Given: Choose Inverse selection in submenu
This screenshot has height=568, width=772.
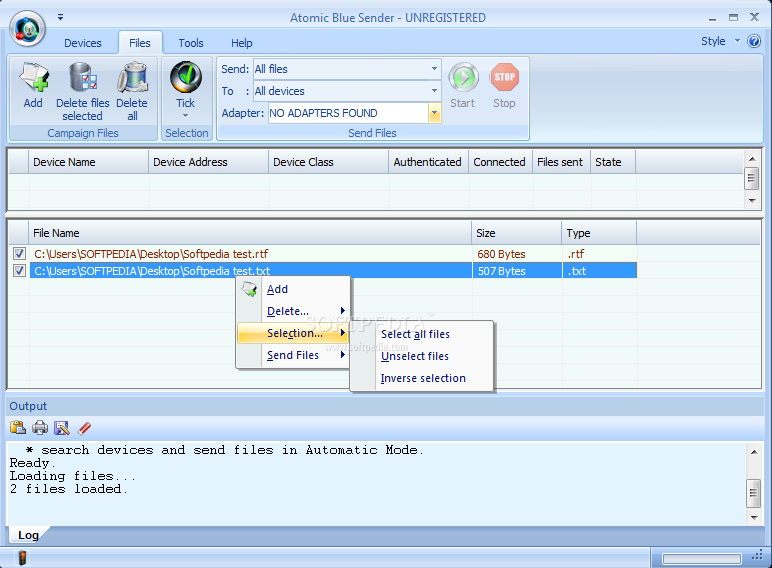Looking at the screenshot, I should pos(422,379).
